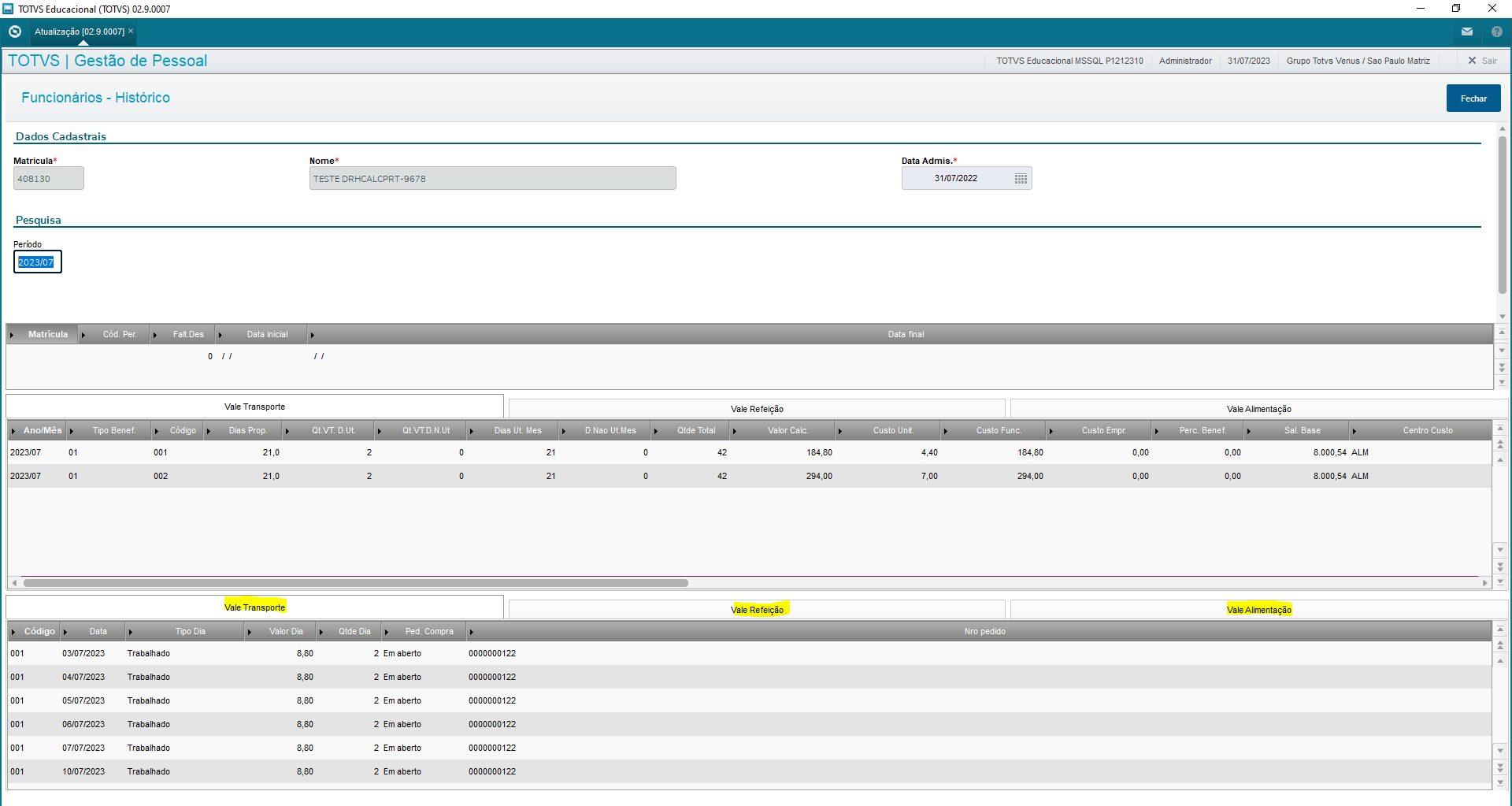The width and height of the screenshot is (1512, 806).
Task: Page down in the Ano/Mês grid
Action: point(1501,566)
